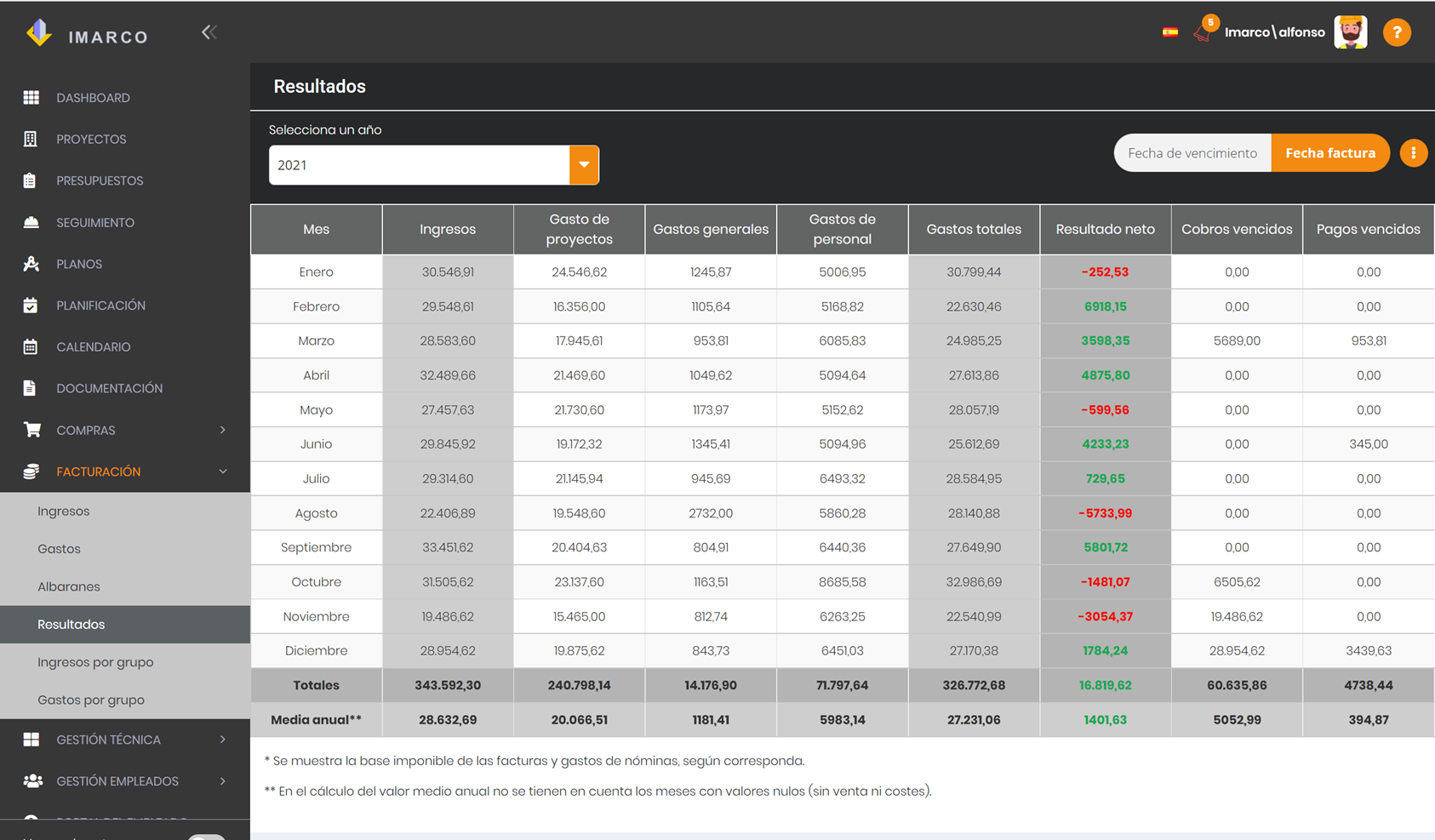Viewport: 1435px width, 840px height.
Task: Click the user avatar picture
Action: (1351, 32)
